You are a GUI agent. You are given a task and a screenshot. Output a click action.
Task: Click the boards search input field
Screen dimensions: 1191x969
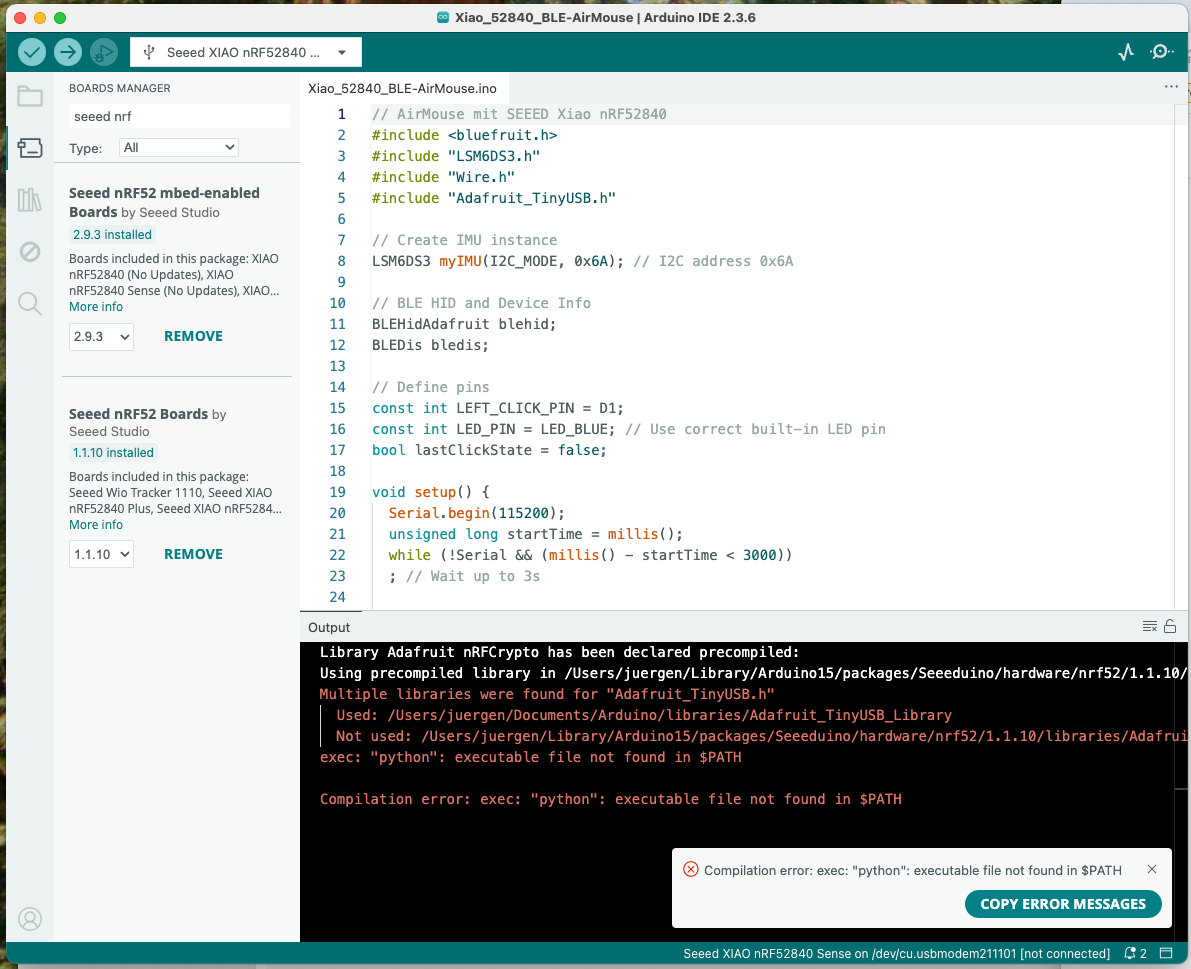pos(179,116)
